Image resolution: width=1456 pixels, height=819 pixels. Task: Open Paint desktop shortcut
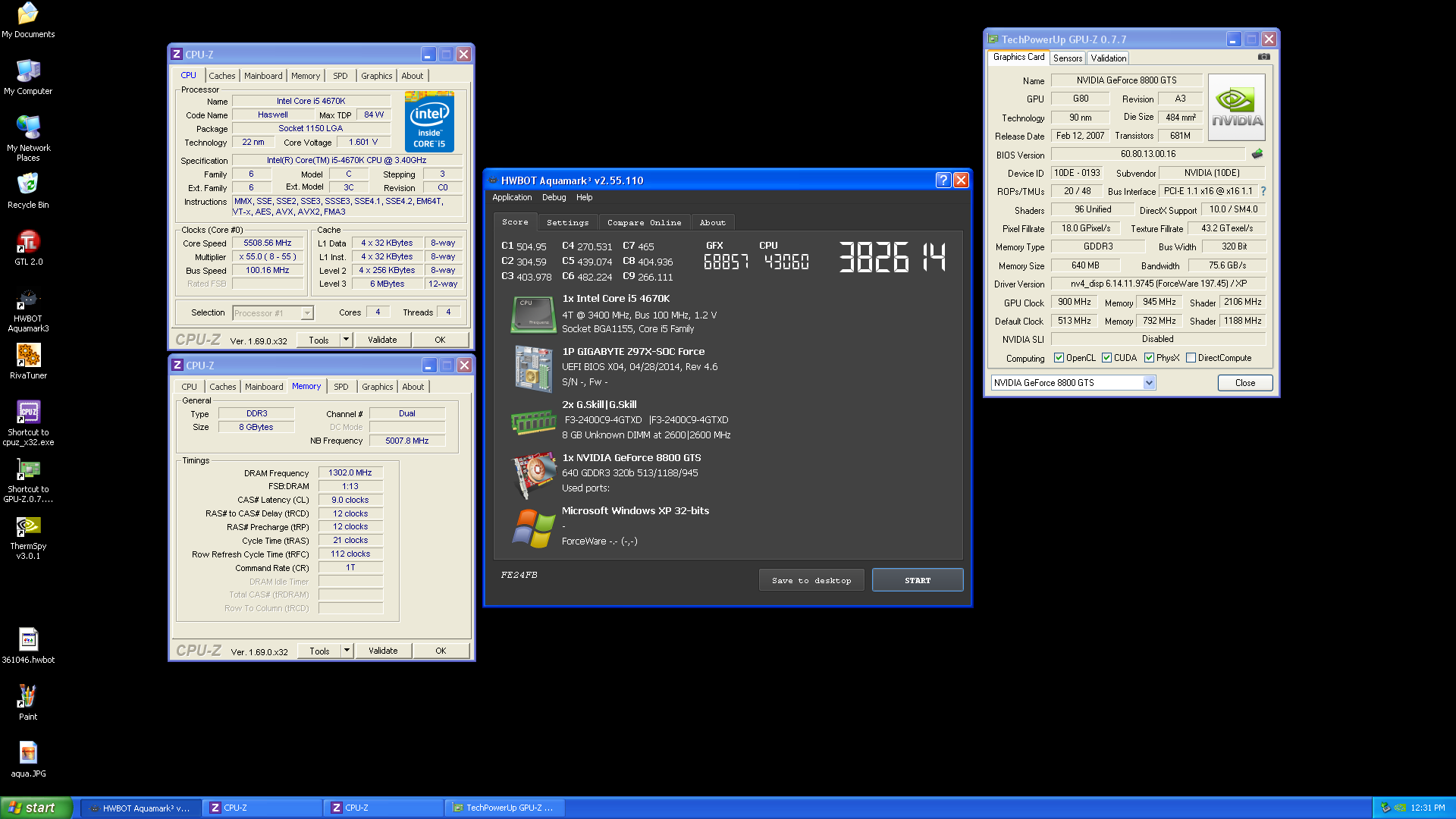coord(28,703)
